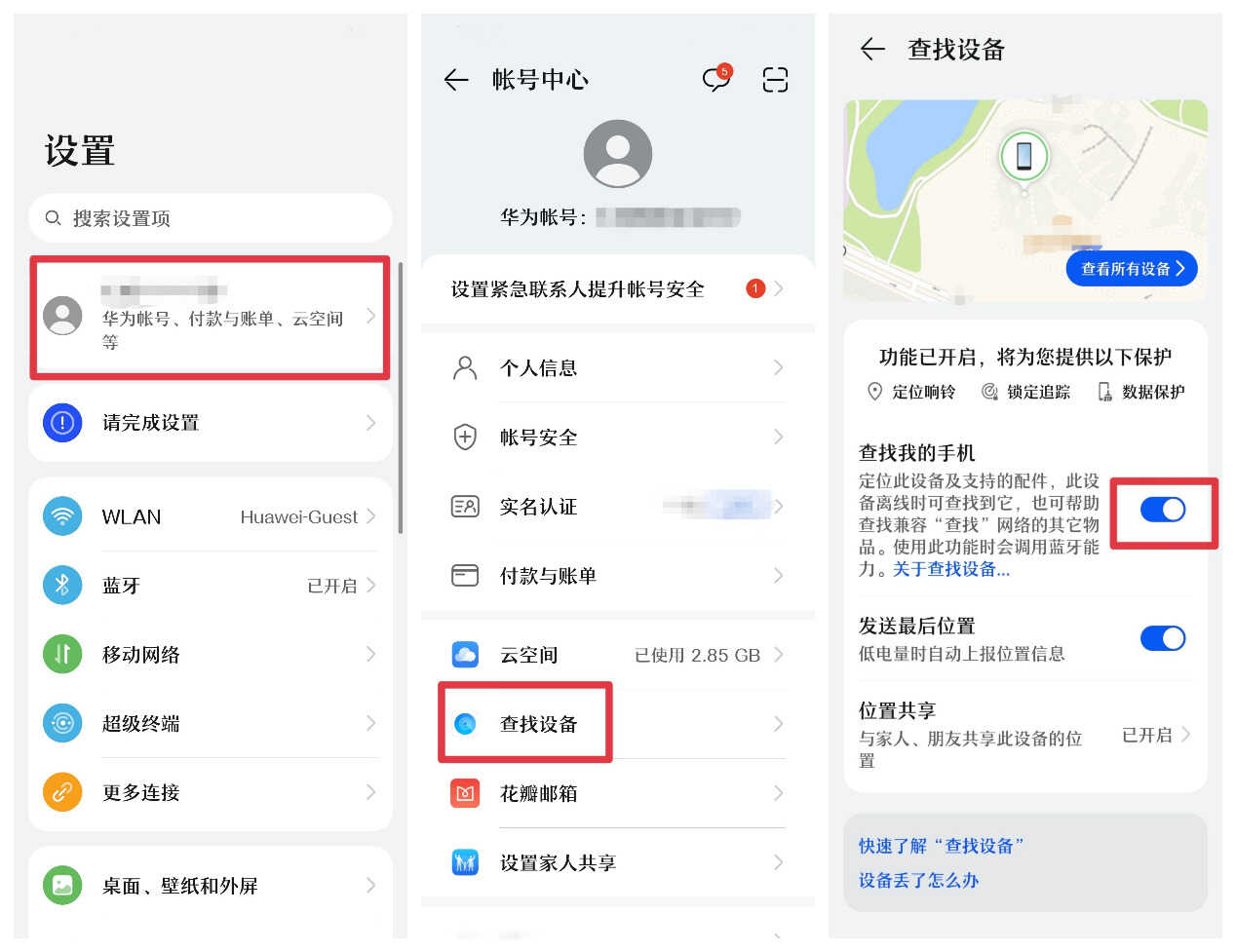Open 位置共享 已开启 chevron
Screen dimensions: 1236x952
coord(1185,735)
